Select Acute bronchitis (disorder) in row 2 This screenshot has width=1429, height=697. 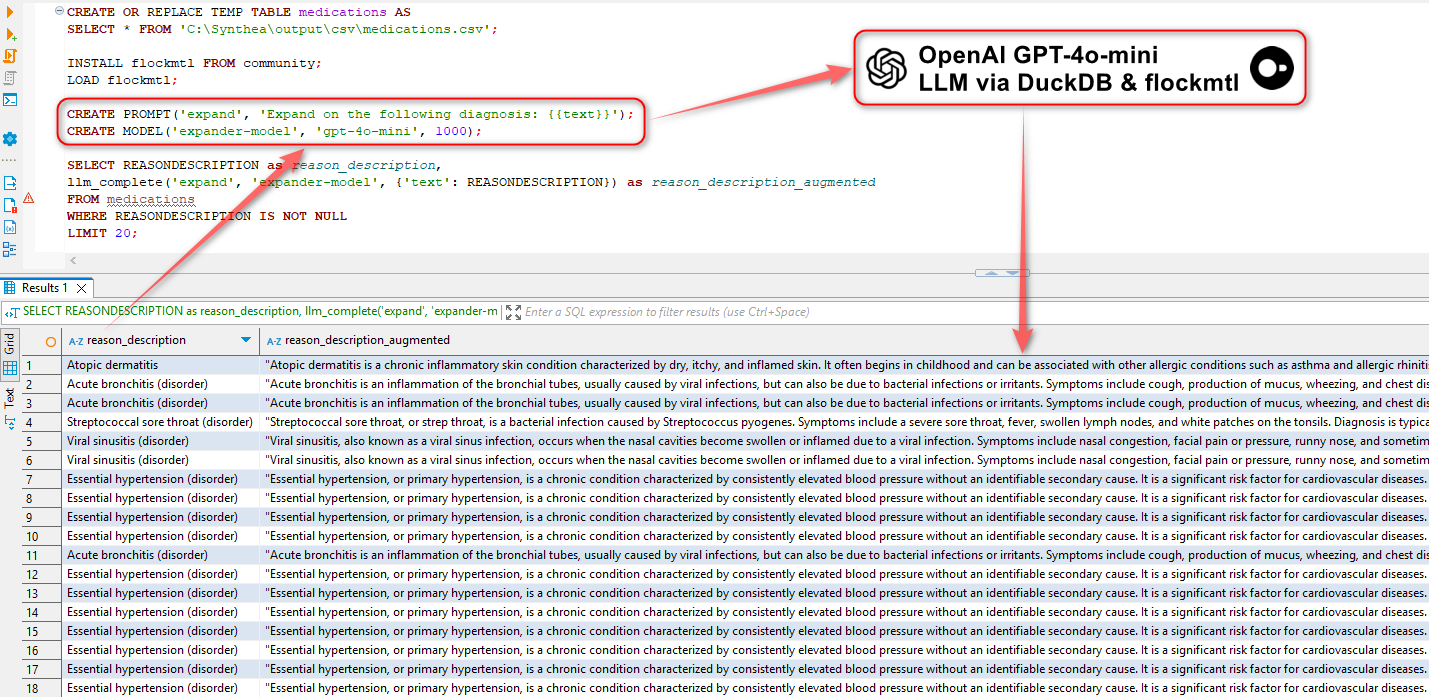[x=160, y=385]
